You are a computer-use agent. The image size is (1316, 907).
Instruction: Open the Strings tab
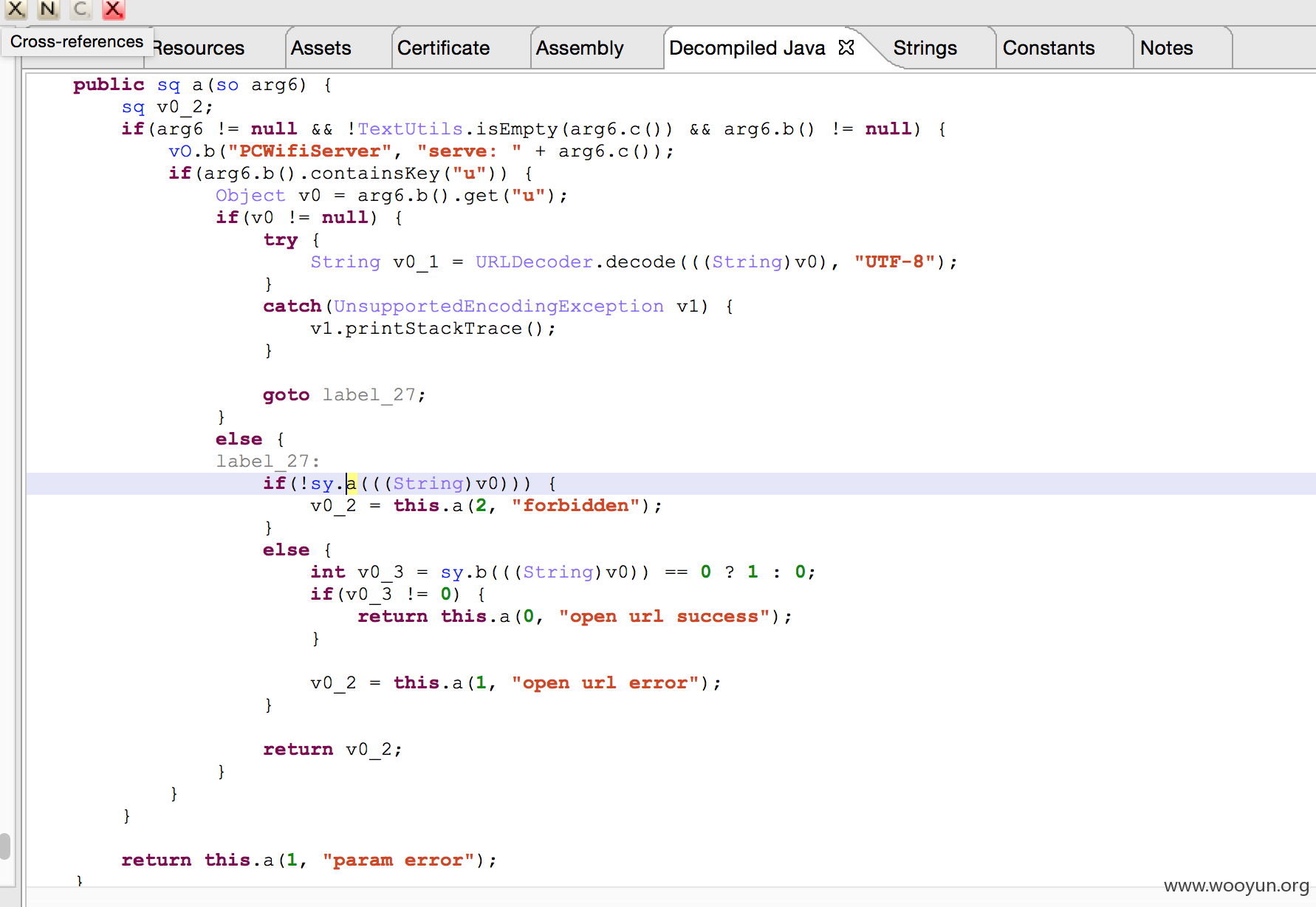pos(925,48)
